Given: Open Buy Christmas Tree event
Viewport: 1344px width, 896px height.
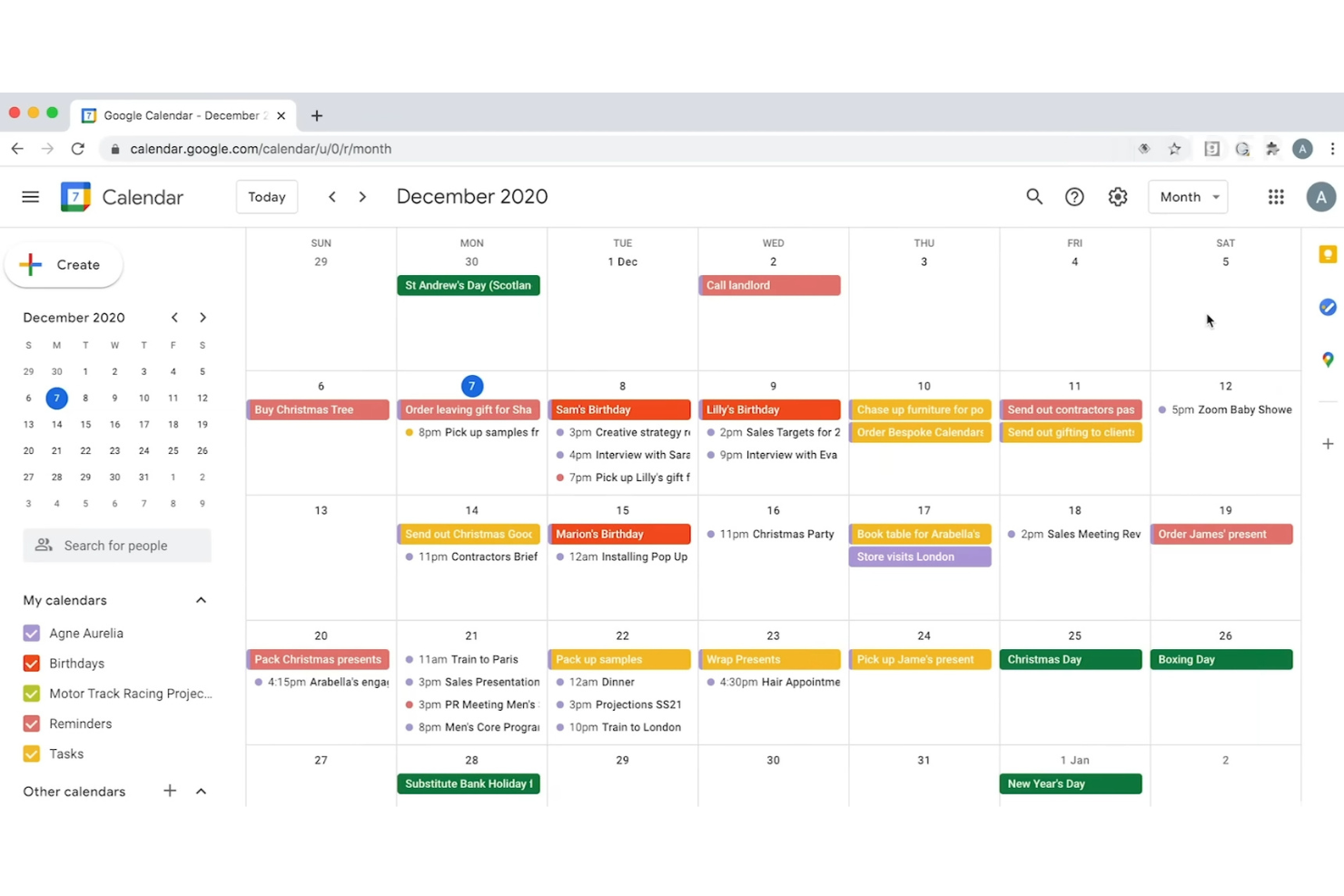Looking at the screenshot, I should 318,409.
